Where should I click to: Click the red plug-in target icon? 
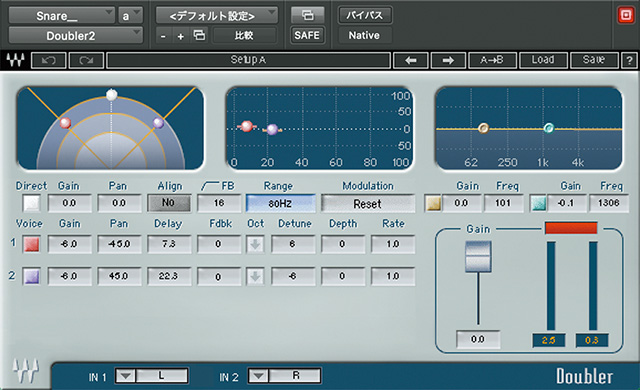[625, 16]
